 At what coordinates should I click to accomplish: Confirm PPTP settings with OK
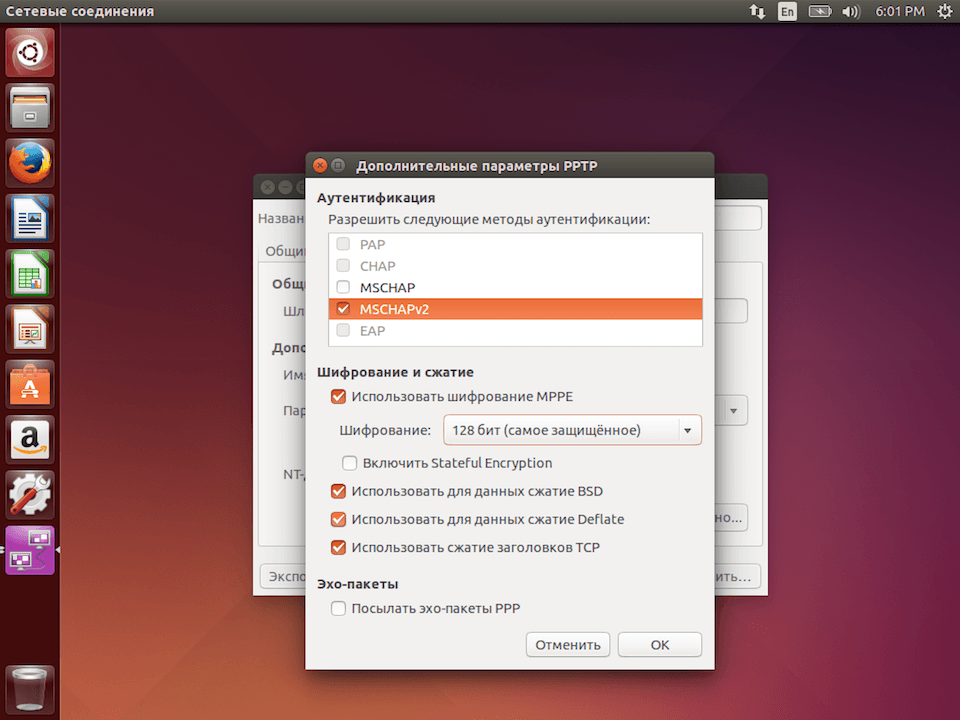(x=659, y=644)
